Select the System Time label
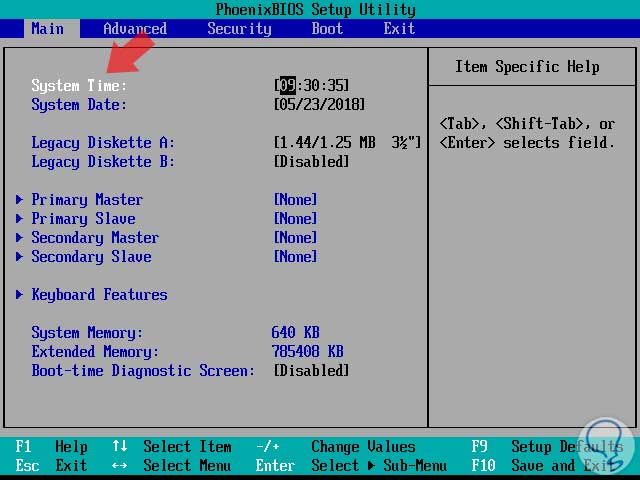Viewport: 640px width, 480px height. (79, 86)
